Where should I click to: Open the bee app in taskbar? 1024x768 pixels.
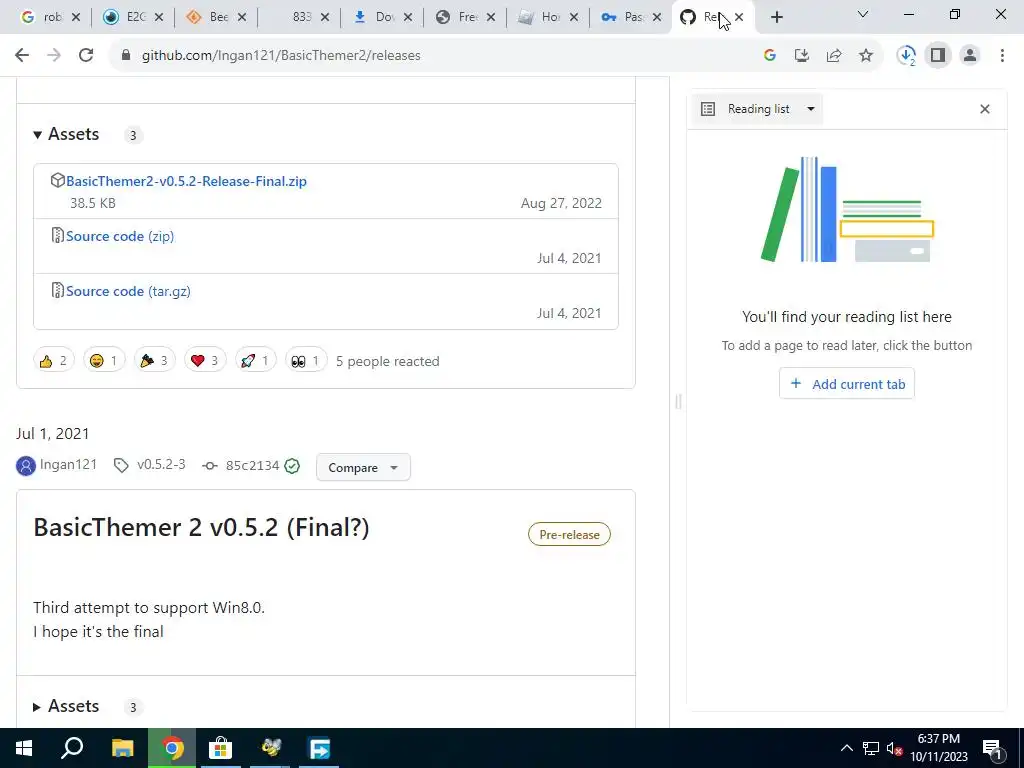coord(270,748)
